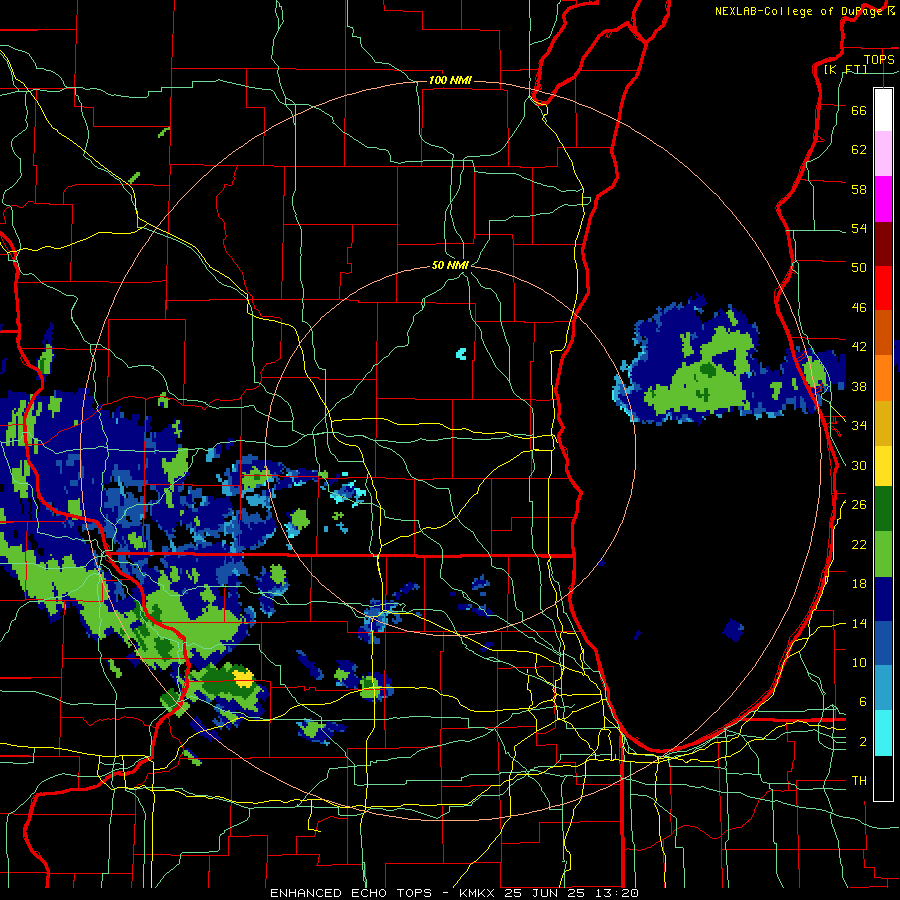Click the 'ENHANCED ECHO TOPS' caption text
Viewport: 900px width, 900px height.
351,893
